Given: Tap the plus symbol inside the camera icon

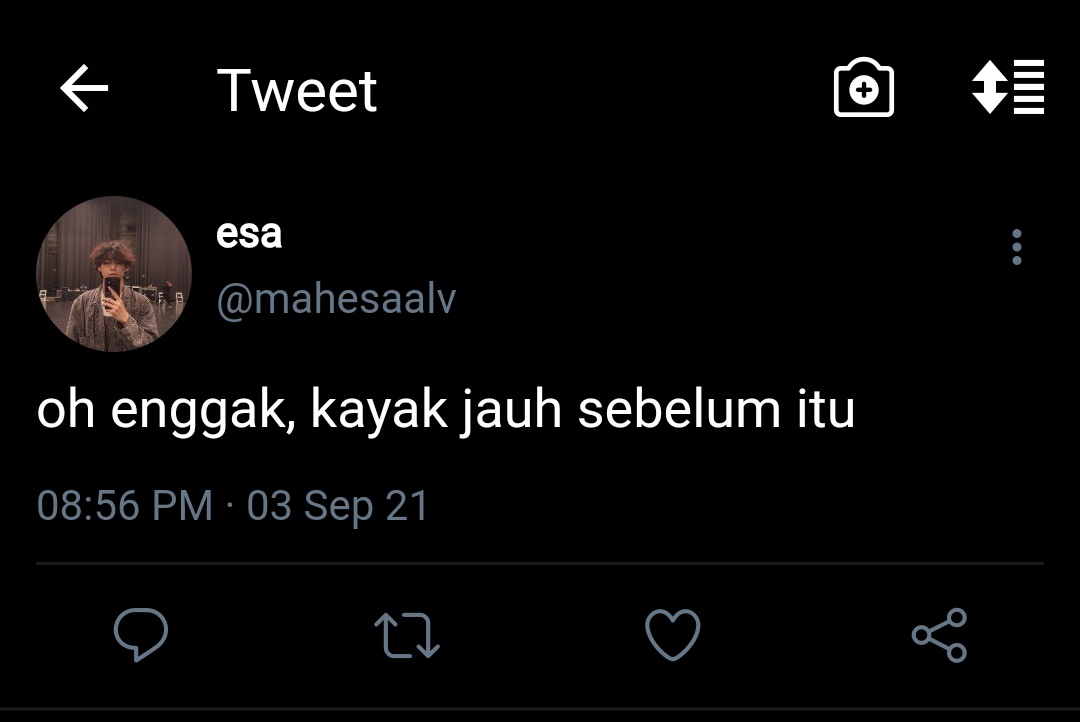Looking at the screenshot, I should [864, 90].
